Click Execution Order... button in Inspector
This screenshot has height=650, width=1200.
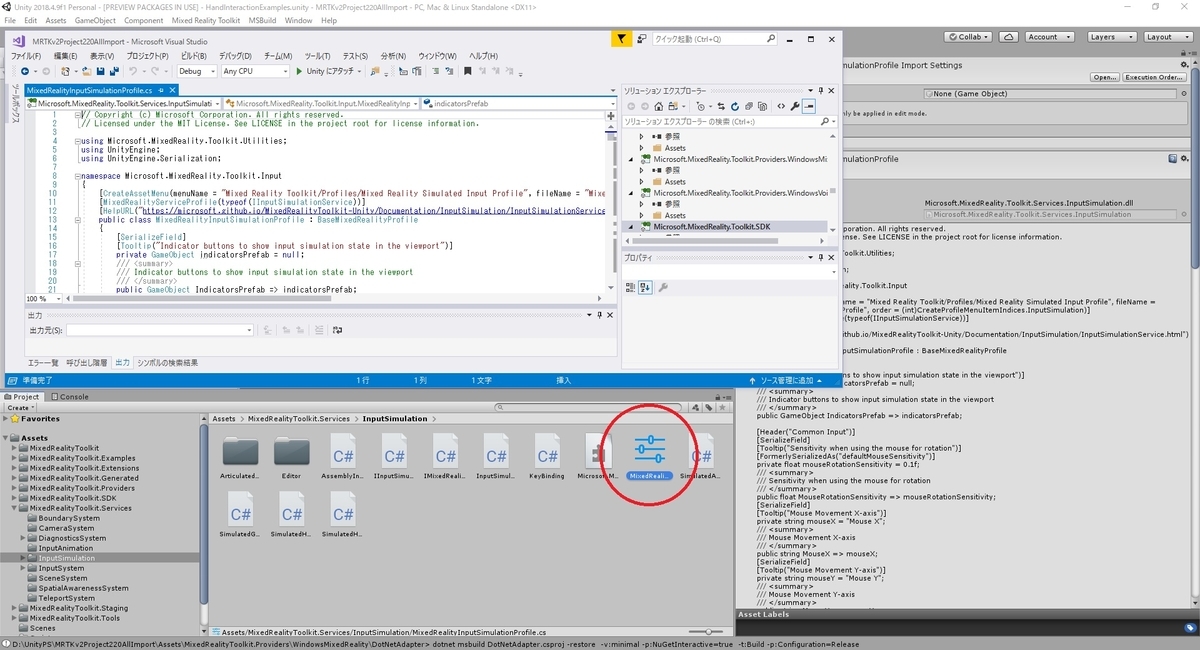tap(1155, 77)
